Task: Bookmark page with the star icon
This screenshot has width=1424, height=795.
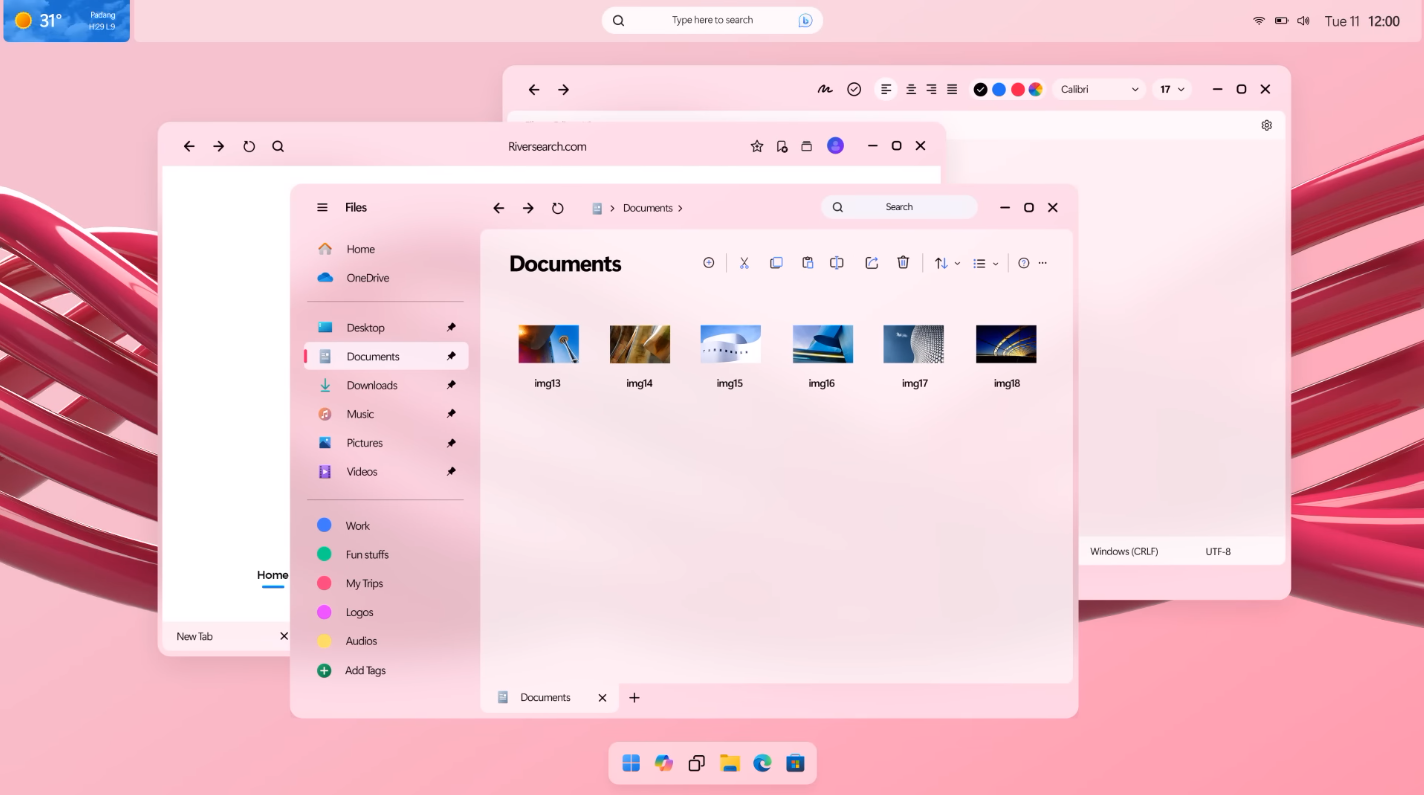Action: (x=756, y=146)
